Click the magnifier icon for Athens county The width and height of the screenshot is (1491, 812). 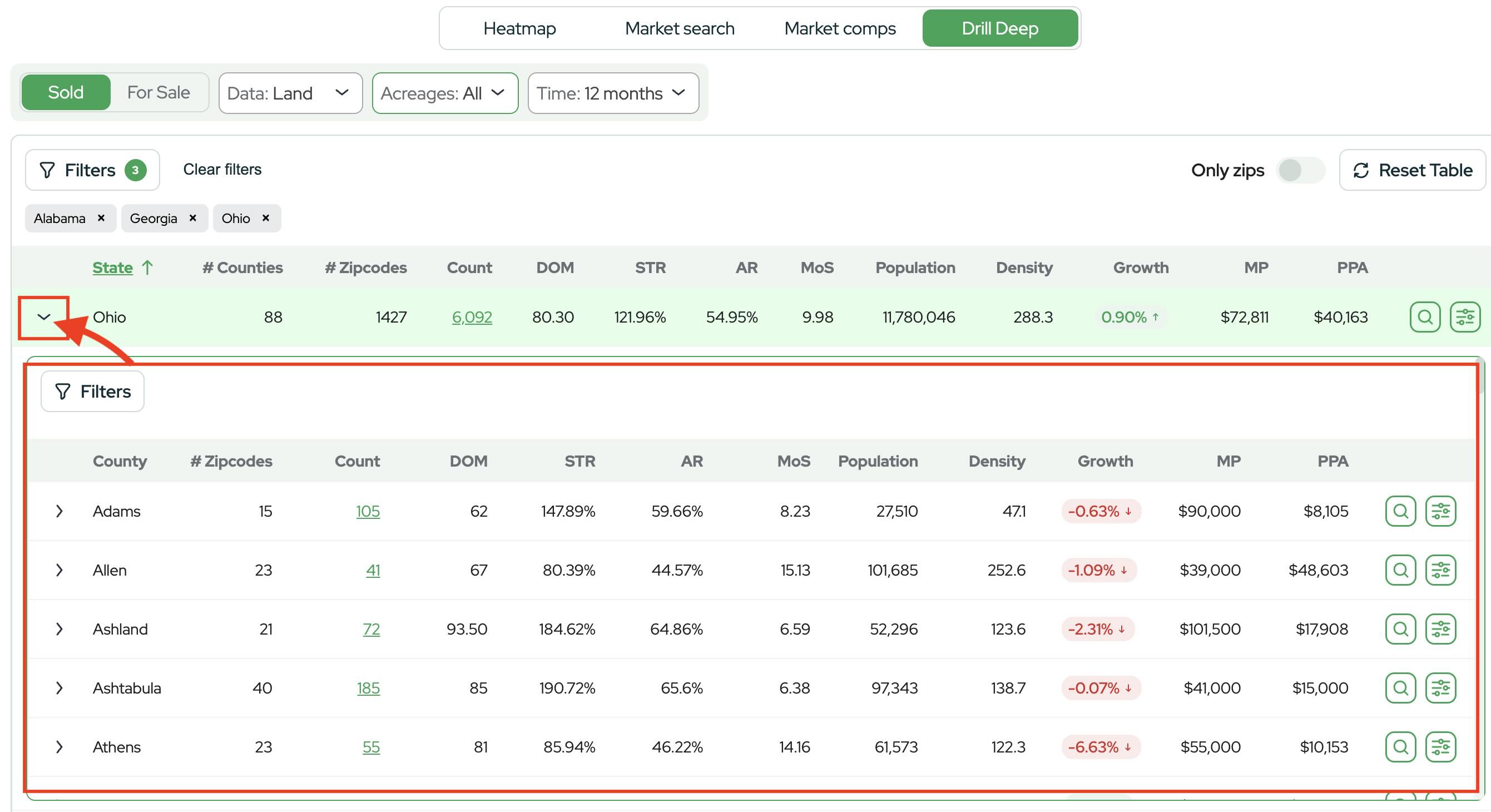1400,747
